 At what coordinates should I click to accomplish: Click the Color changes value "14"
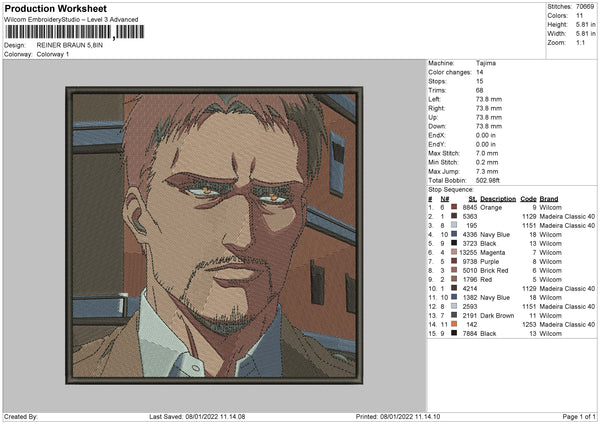pyautogui.click(x=479, y=72)
